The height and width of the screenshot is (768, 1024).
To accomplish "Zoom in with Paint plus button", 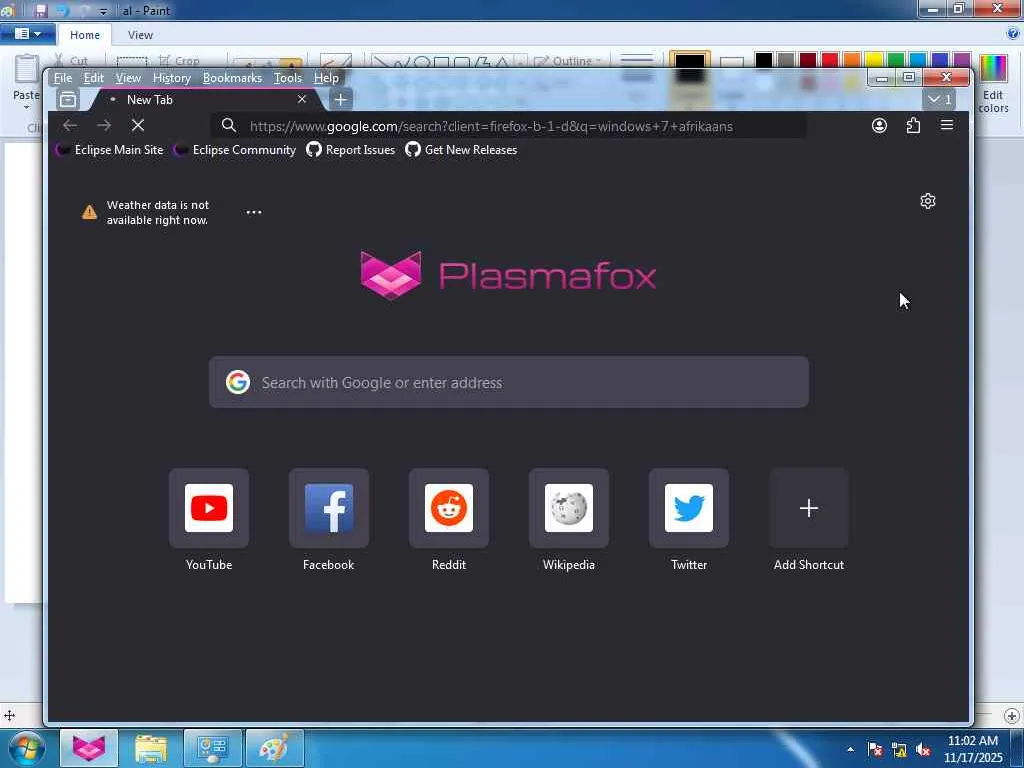I will pos(1012,716).
